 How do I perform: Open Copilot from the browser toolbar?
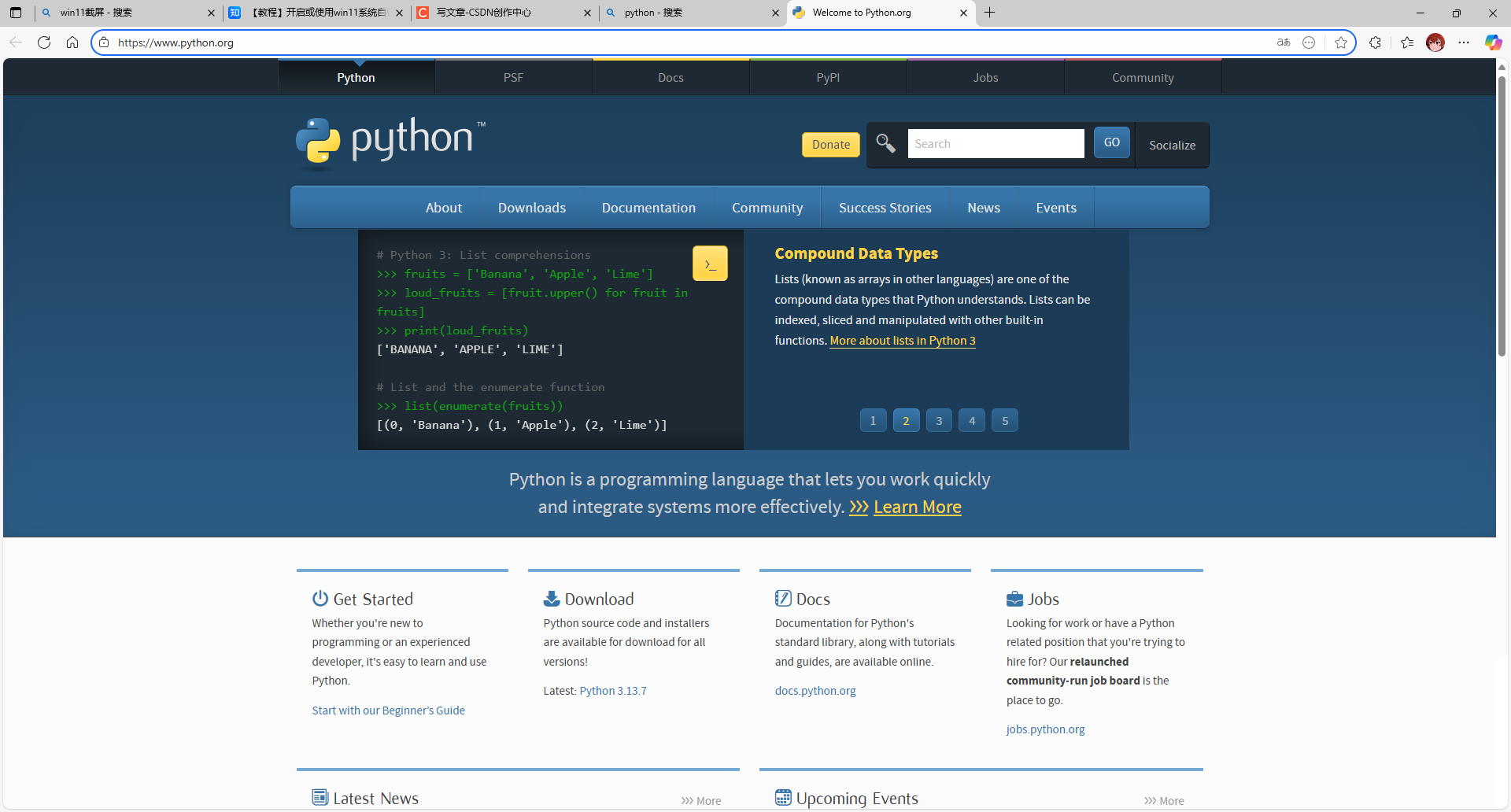1493,42
